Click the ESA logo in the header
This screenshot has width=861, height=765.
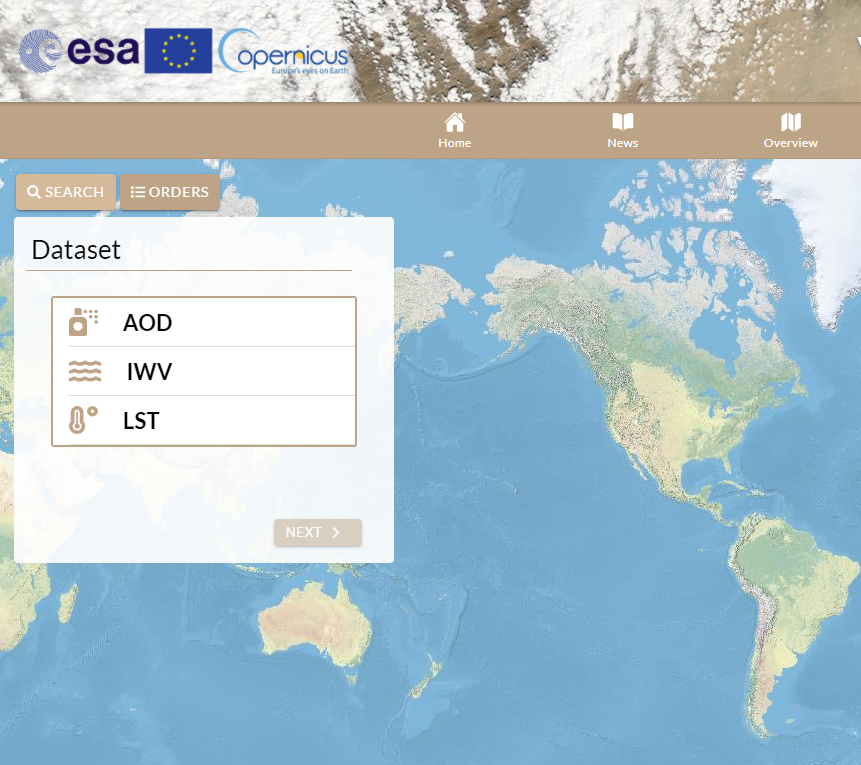78,50
